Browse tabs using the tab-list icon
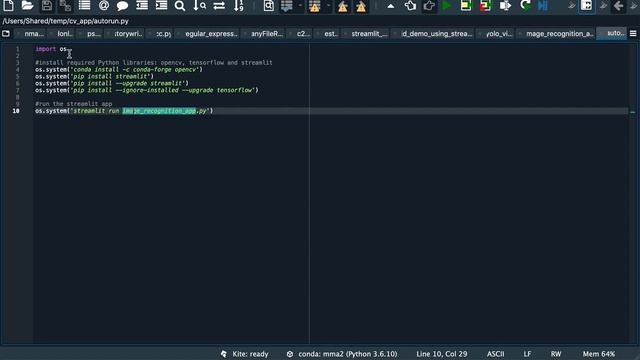The width and height of the screenshot is (640, 360). coord(6,33)
